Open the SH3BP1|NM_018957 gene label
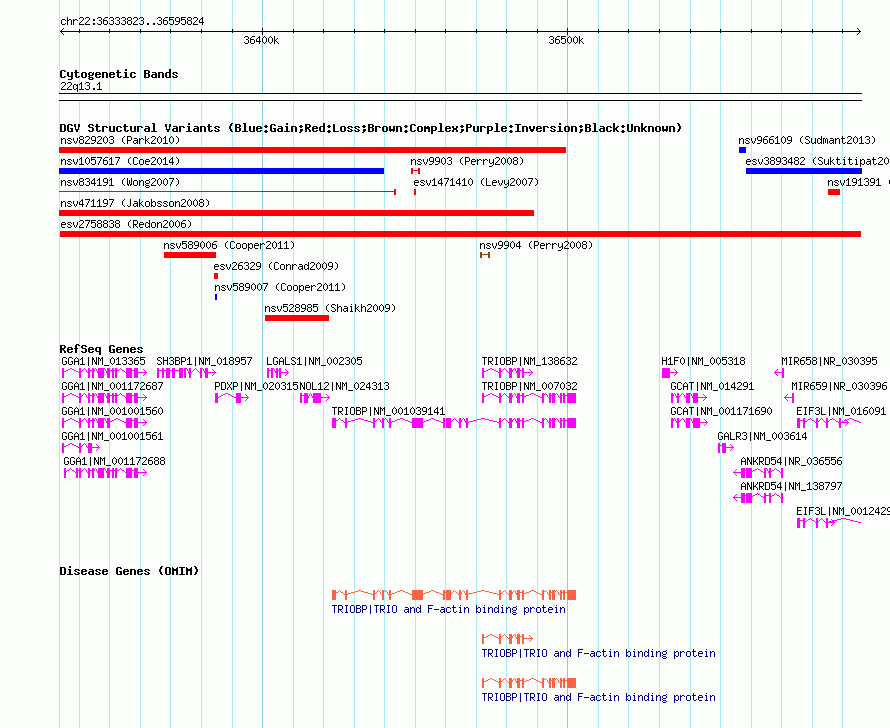 (x=204, y=361)
